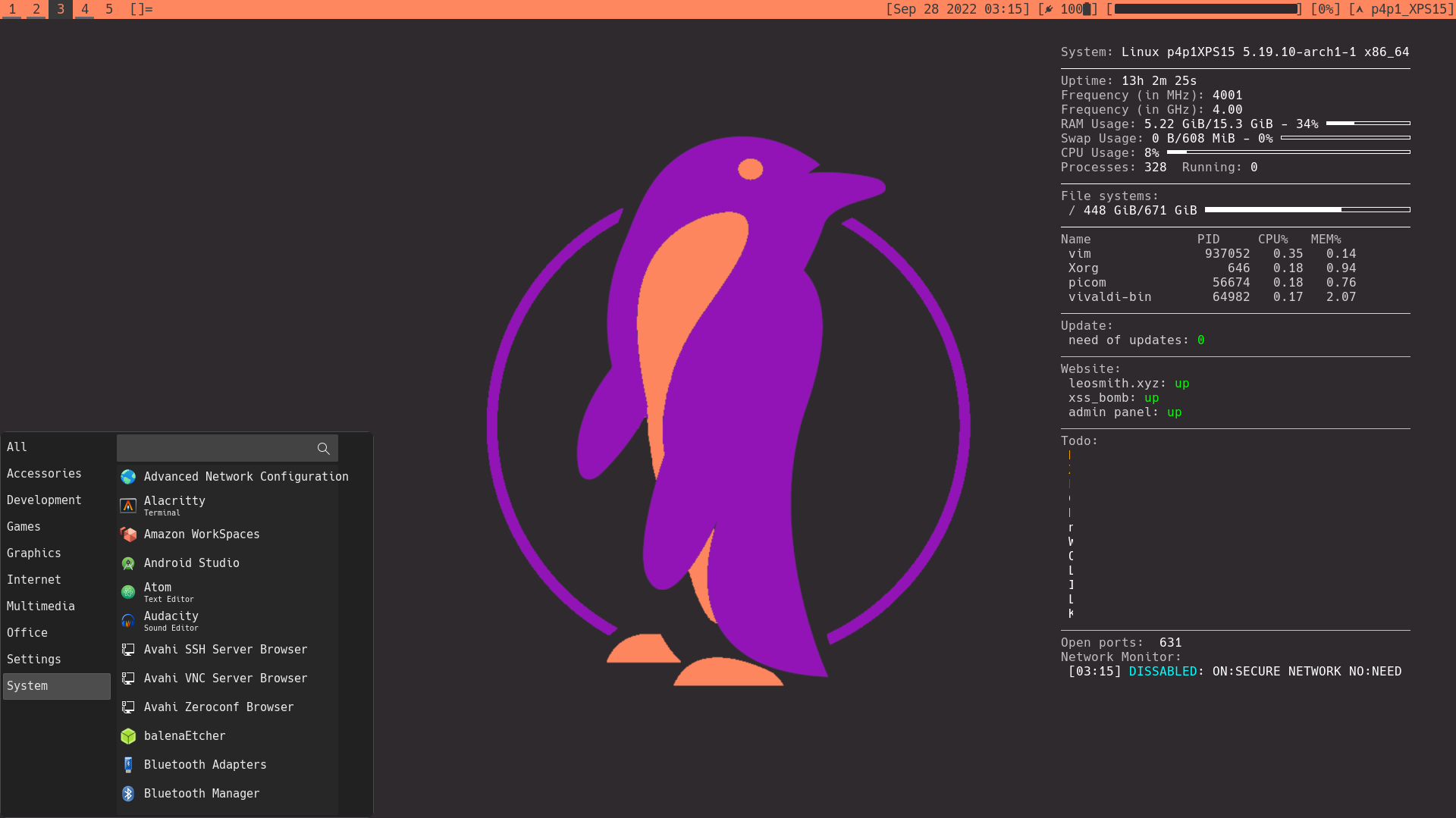Open the Multimedia category

tap(41, 606)
